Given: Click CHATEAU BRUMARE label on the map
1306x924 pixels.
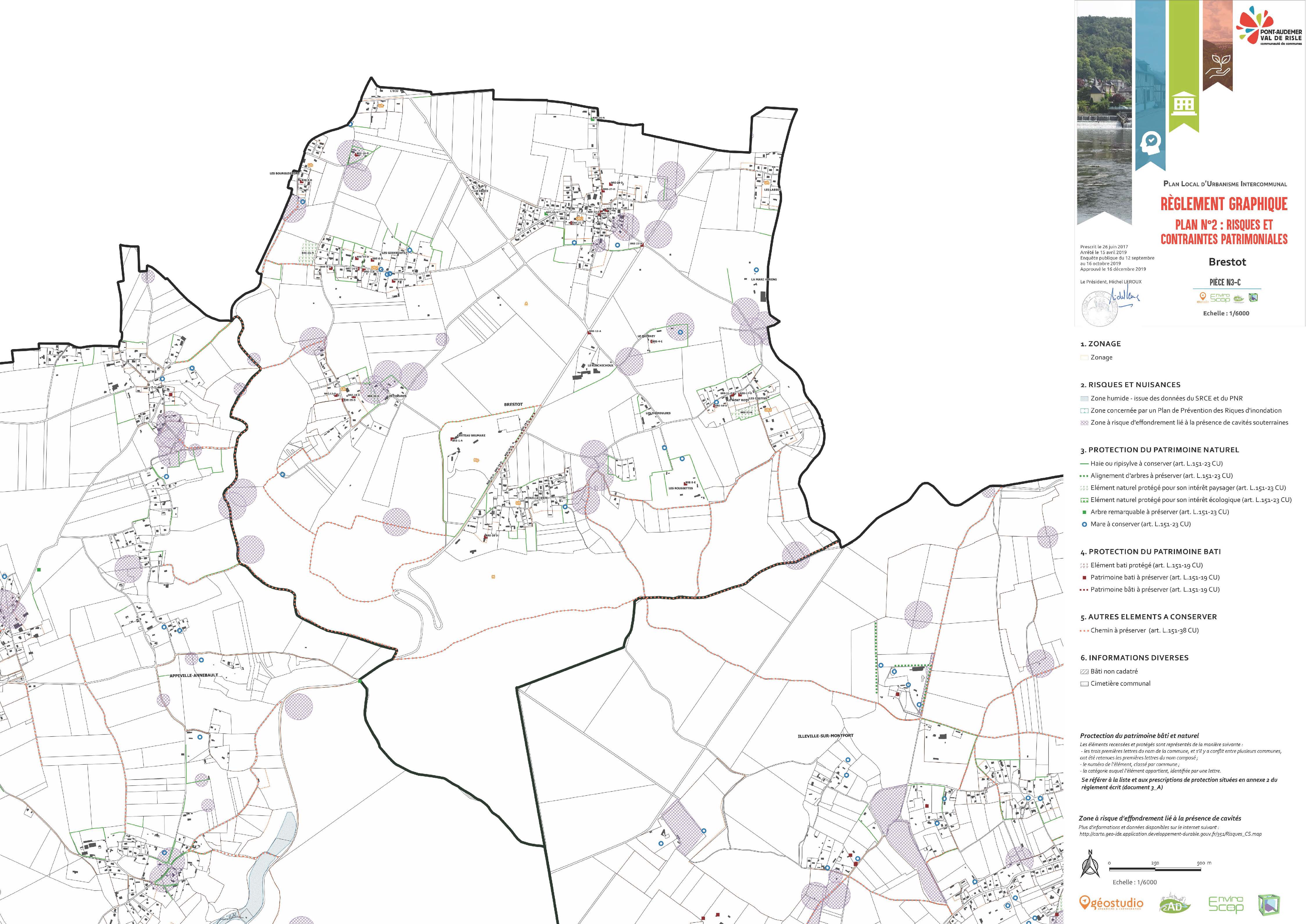Looking at the screenshot, I should point(472,436).
